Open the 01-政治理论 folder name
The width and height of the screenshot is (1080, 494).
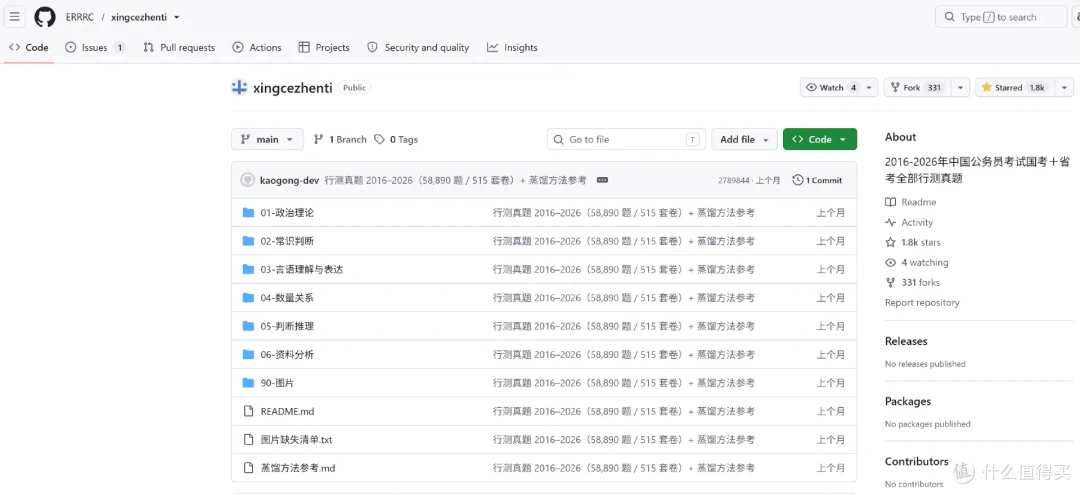[287, 213]
